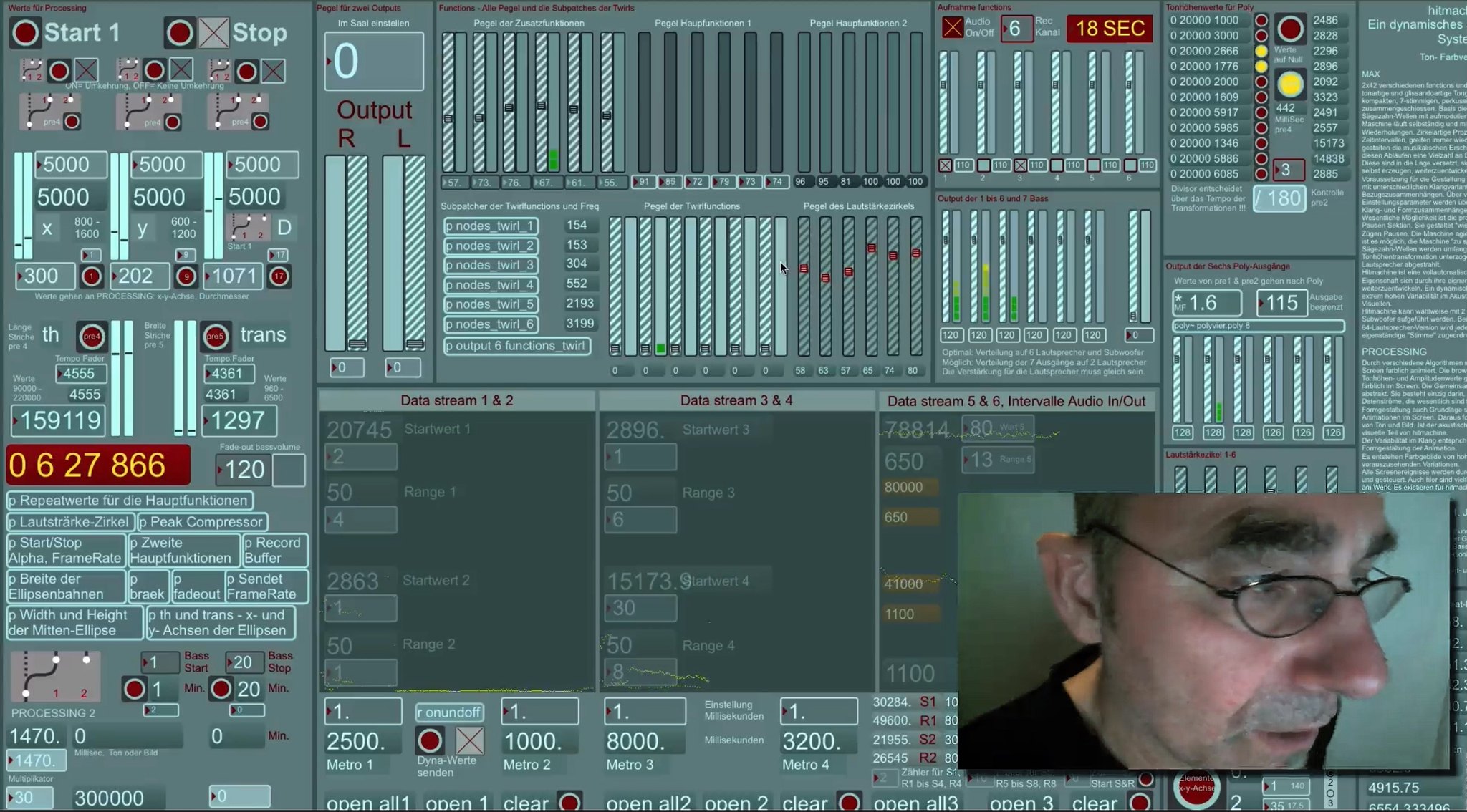This screenshot has height=812, width=1467.
Task: Open the p nodes_twirl_1 subpatcher
Action: (x=491, y=226)
